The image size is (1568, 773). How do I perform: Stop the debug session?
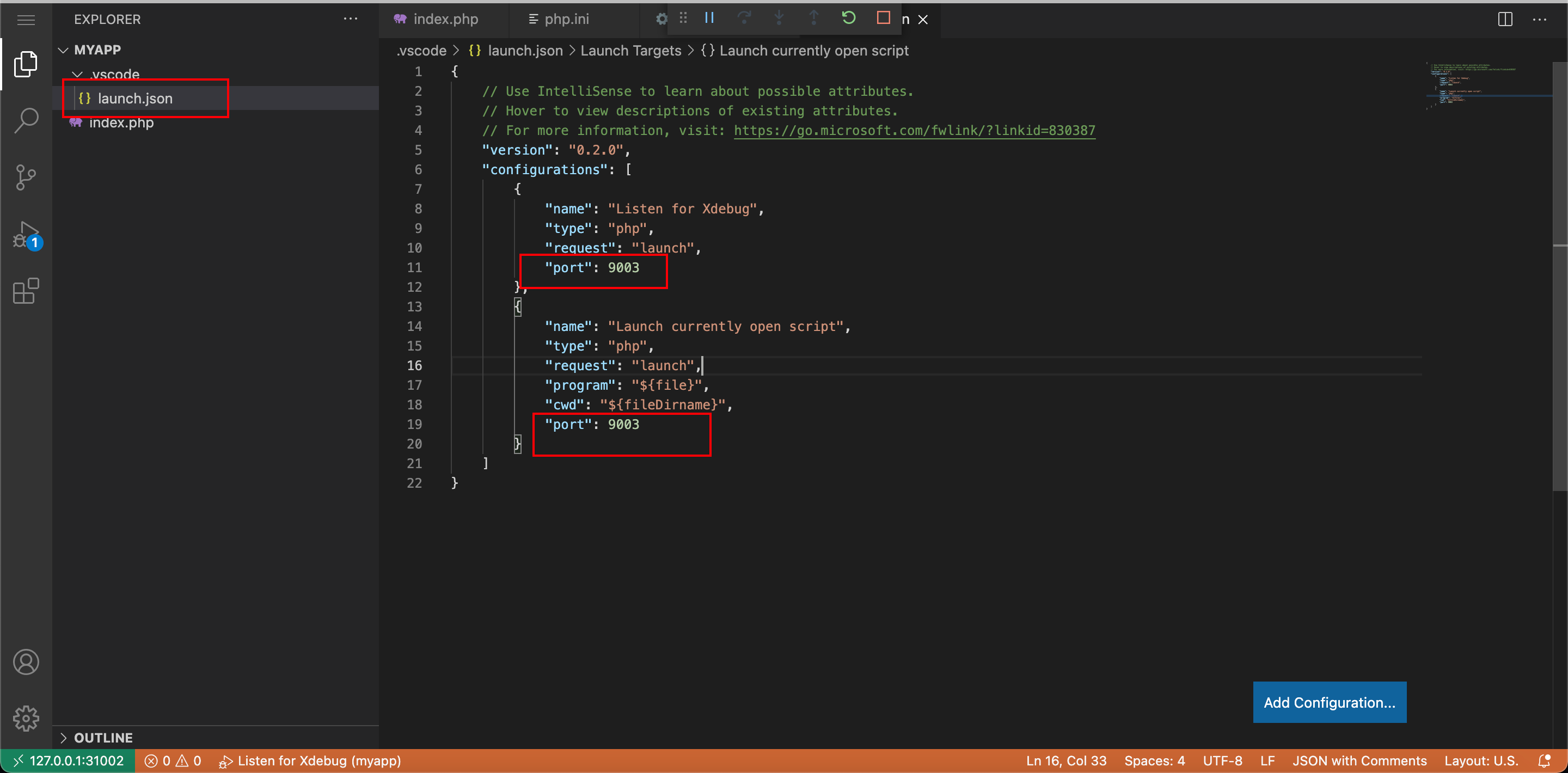click(x=883, y=17)
